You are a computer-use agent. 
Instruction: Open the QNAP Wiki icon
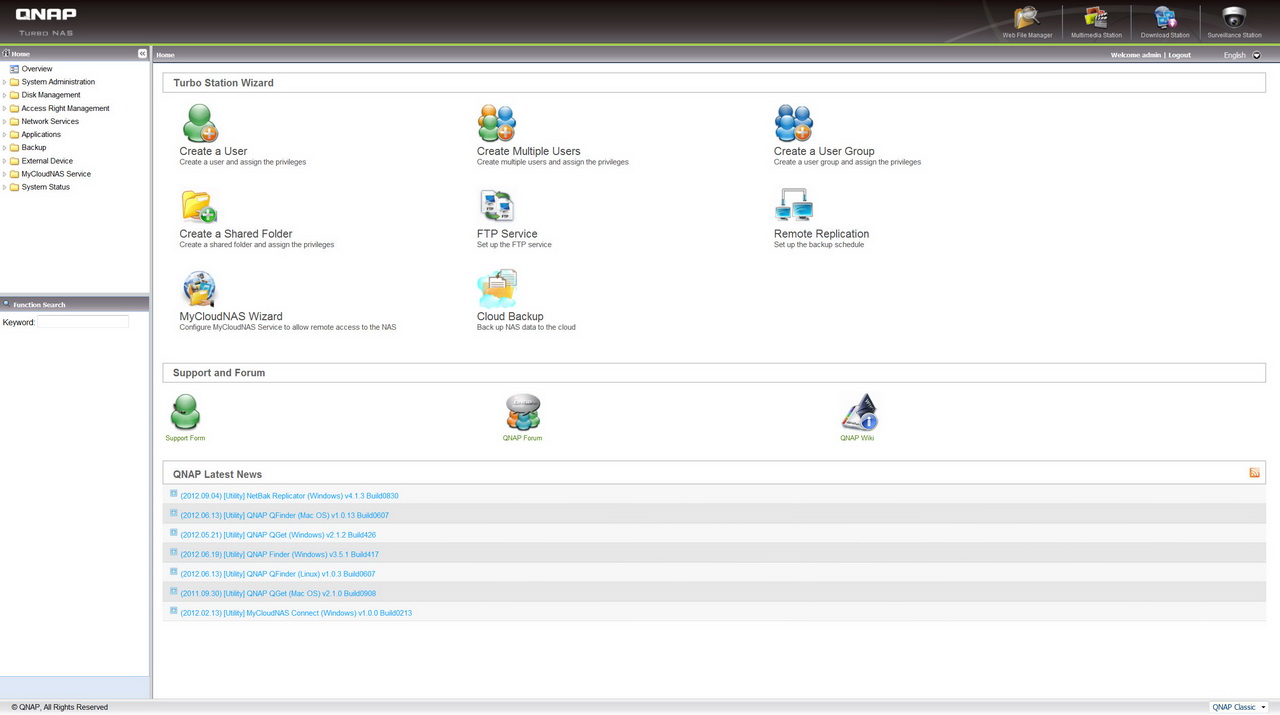pyautogui.click(x=858, y=412)
